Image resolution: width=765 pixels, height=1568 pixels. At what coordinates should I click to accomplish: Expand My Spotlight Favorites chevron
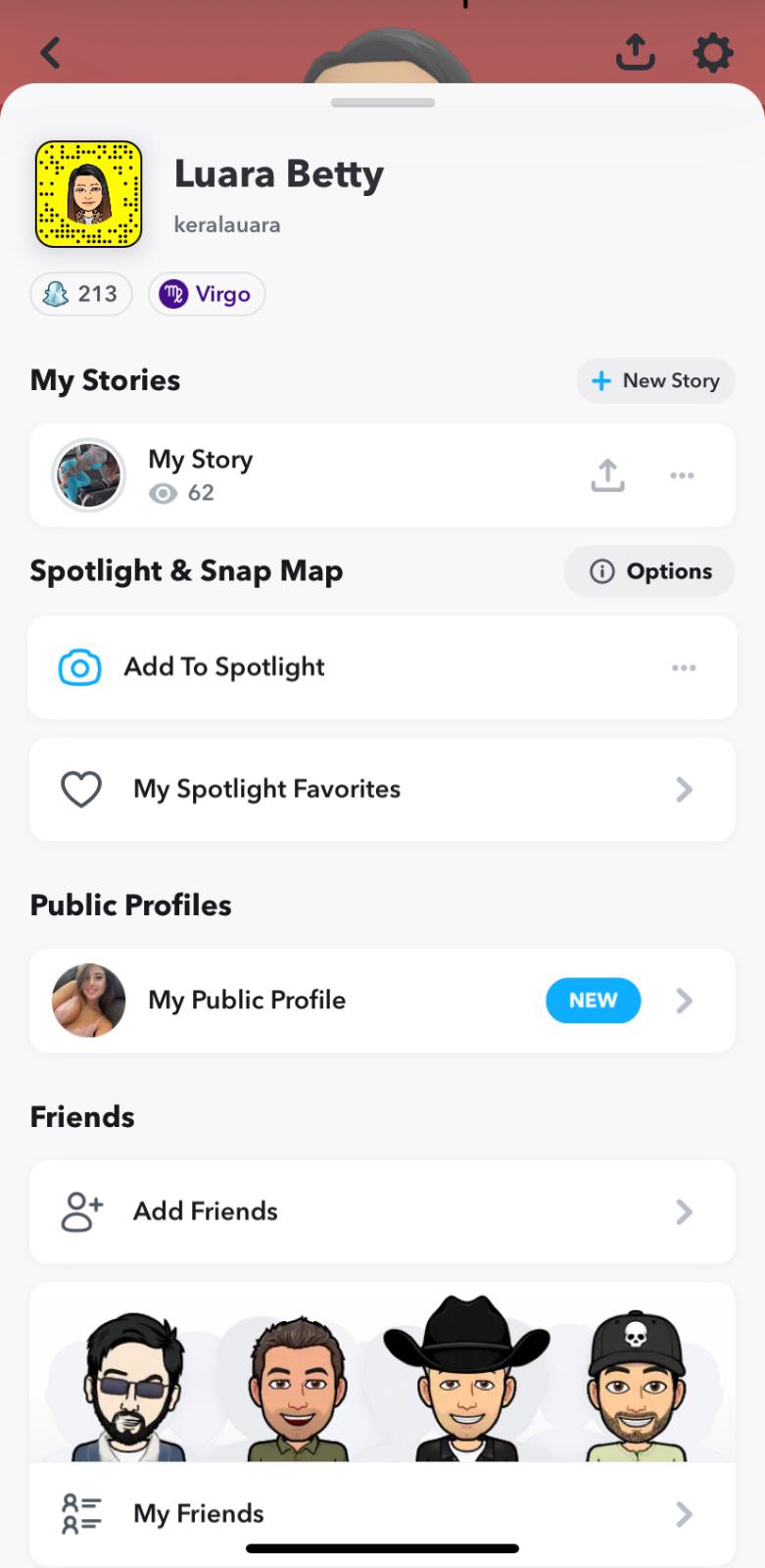coord(684,790)
